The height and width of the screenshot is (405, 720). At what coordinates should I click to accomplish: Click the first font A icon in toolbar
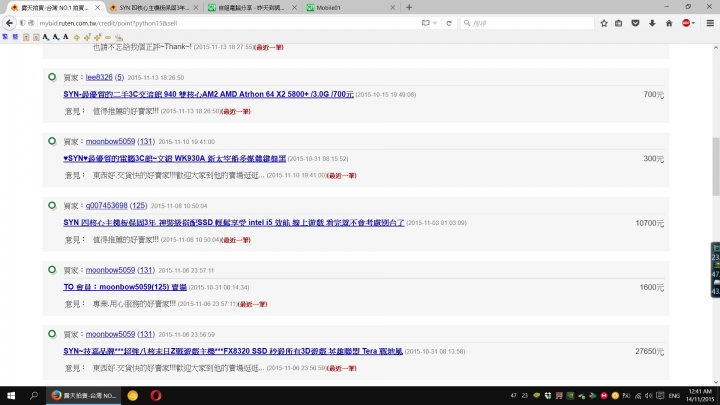pos(45,37)
